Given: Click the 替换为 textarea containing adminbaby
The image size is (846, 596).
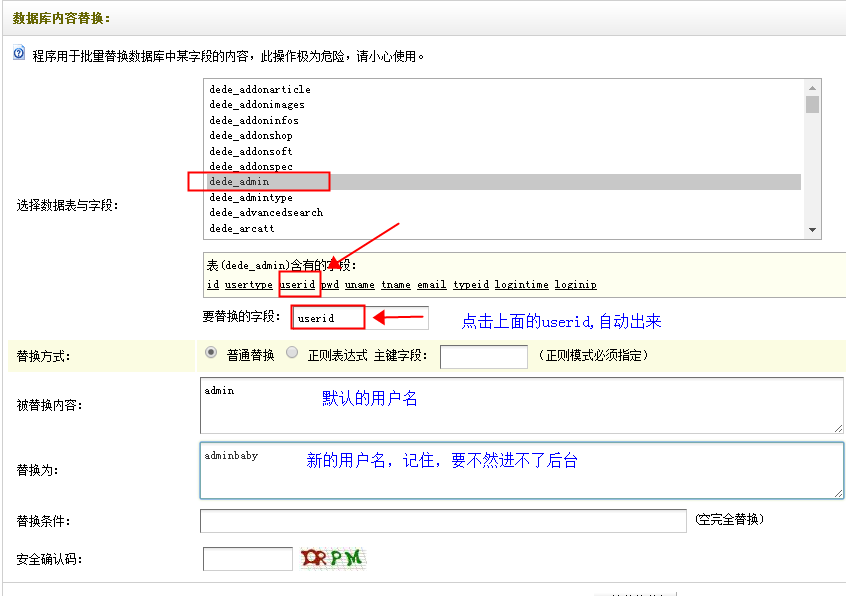Looking at the screenshot, I should pos(521,470).
